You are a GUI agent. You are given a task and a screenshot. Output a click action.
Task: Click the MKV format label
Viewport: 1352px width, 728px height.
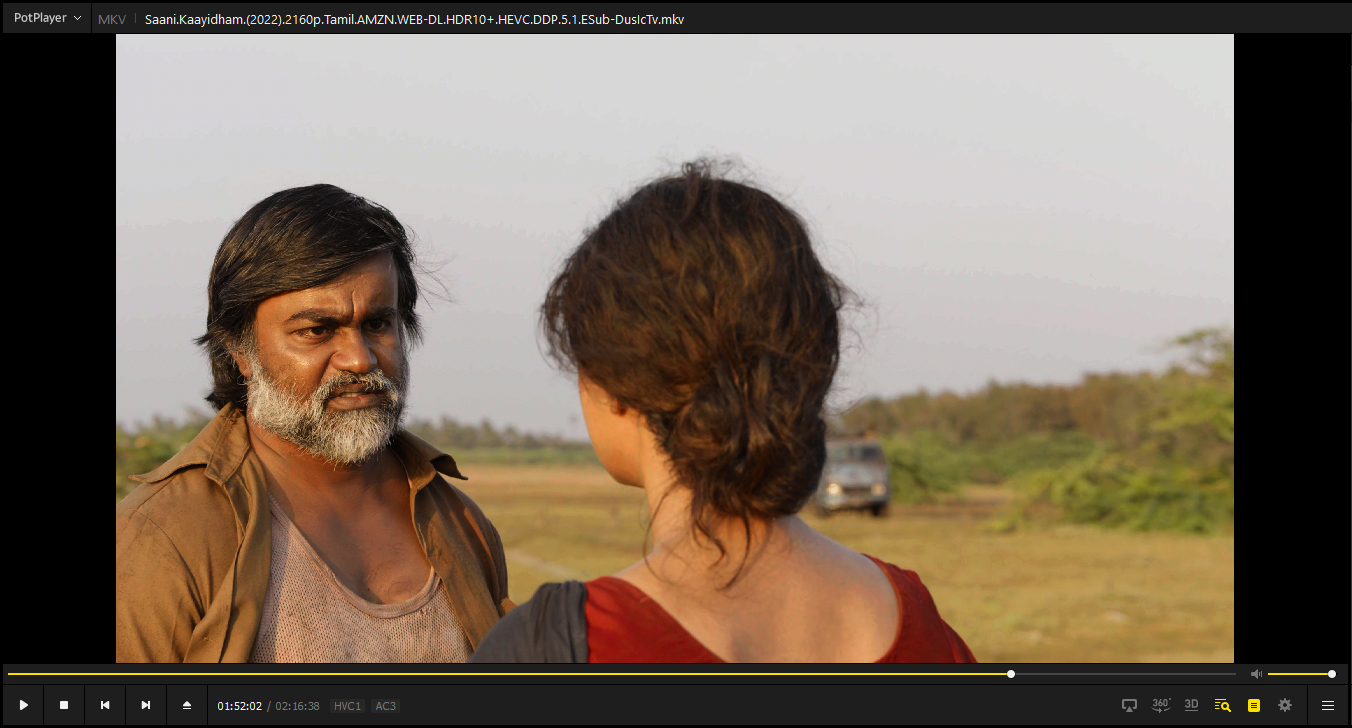coord(112,19)
